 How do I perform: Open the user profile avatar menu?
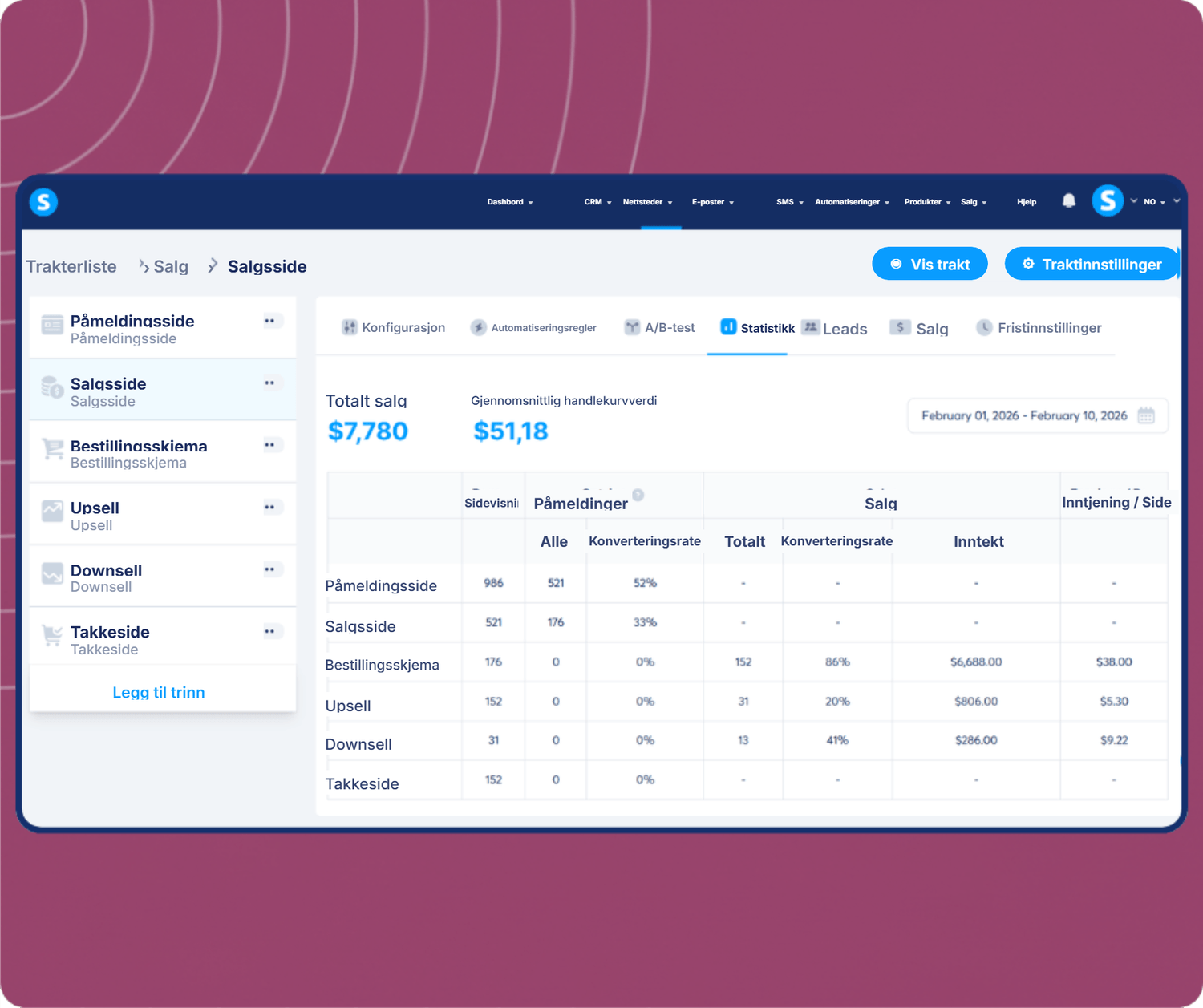1108,200
